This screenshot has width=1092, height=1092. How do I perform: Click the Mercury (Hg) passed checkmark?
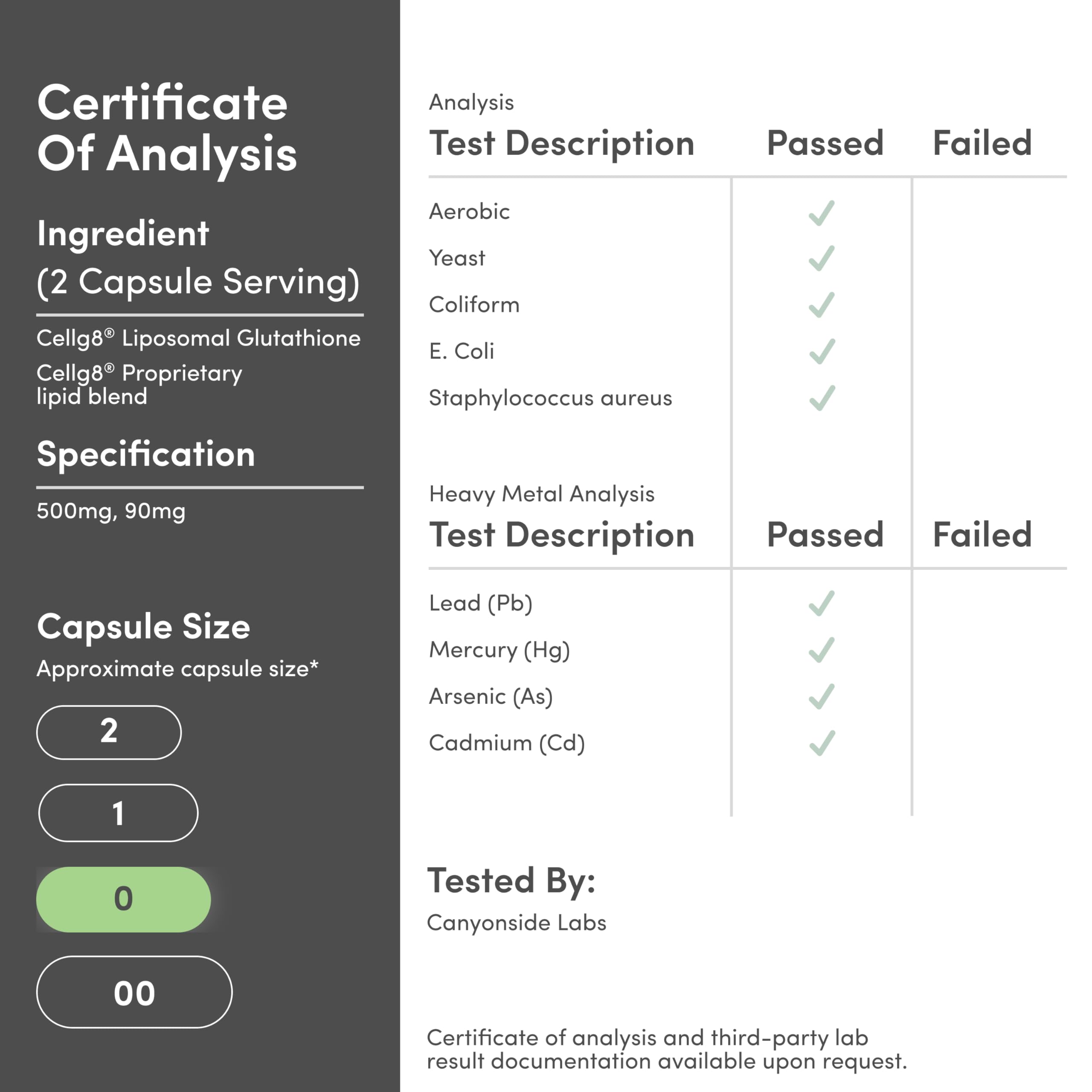[821, 650]
